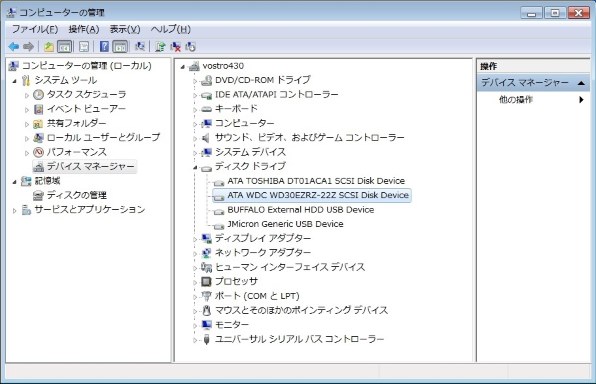The height and width of the screenshot is (384, 596).
Task: Select the 共有フォルダー icon
Action: click(x=38, y=124)
